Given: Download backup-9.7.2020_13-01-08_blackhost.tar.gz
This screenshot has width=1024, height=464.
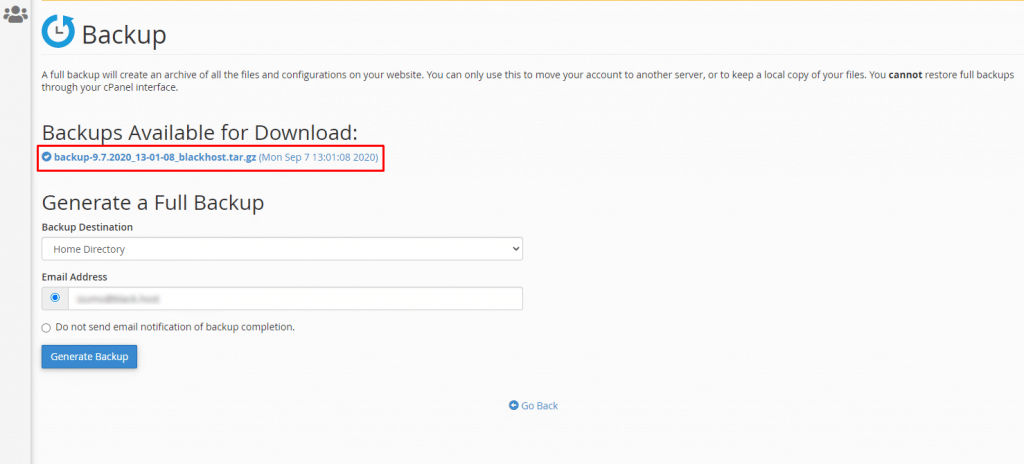Looking at the screenshot, I should [x=155, y=158].
